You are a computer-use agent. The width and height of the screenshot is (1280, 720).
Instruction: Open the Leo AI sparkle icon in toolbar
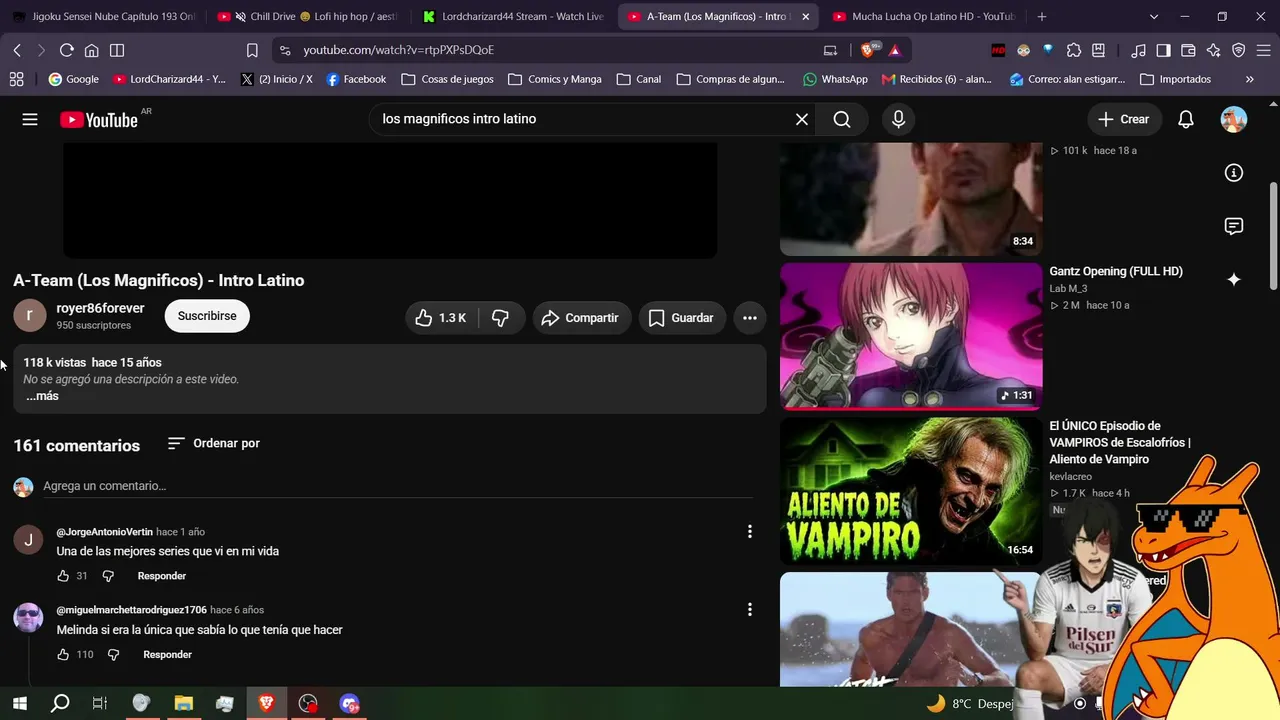click(x=1214, y=50)
